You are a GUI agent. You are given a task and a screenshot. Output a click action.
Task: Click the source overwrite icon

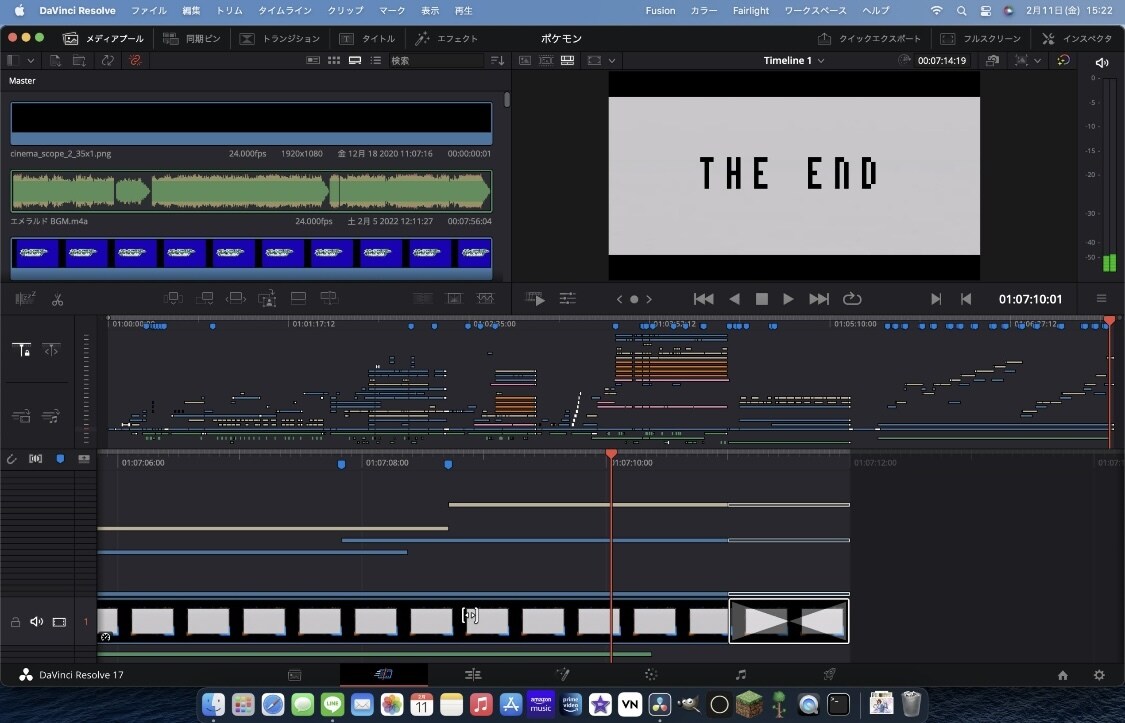[329, 298]
